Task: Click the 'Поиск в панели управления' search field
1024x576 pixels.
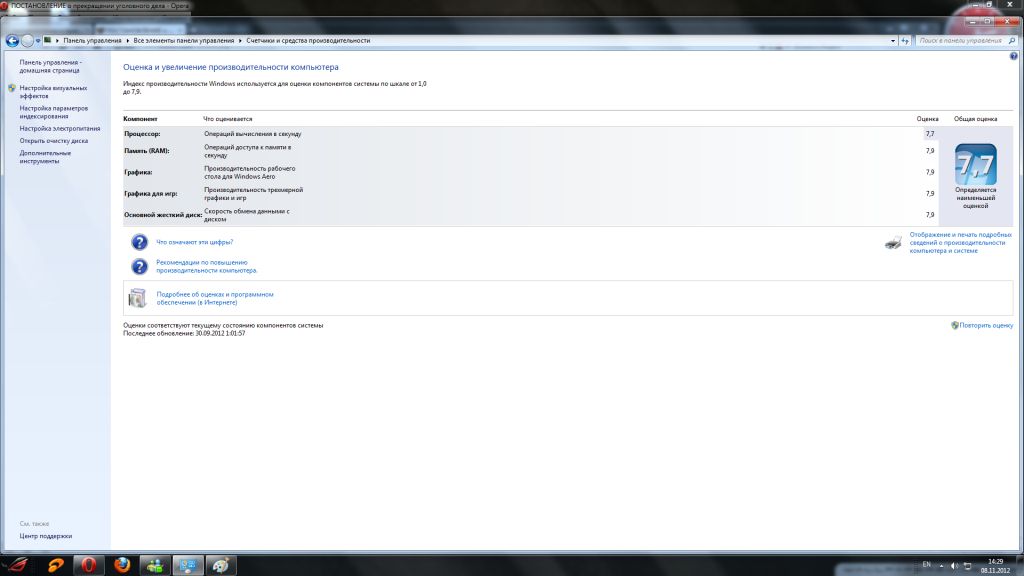Action: coord(958,41)
